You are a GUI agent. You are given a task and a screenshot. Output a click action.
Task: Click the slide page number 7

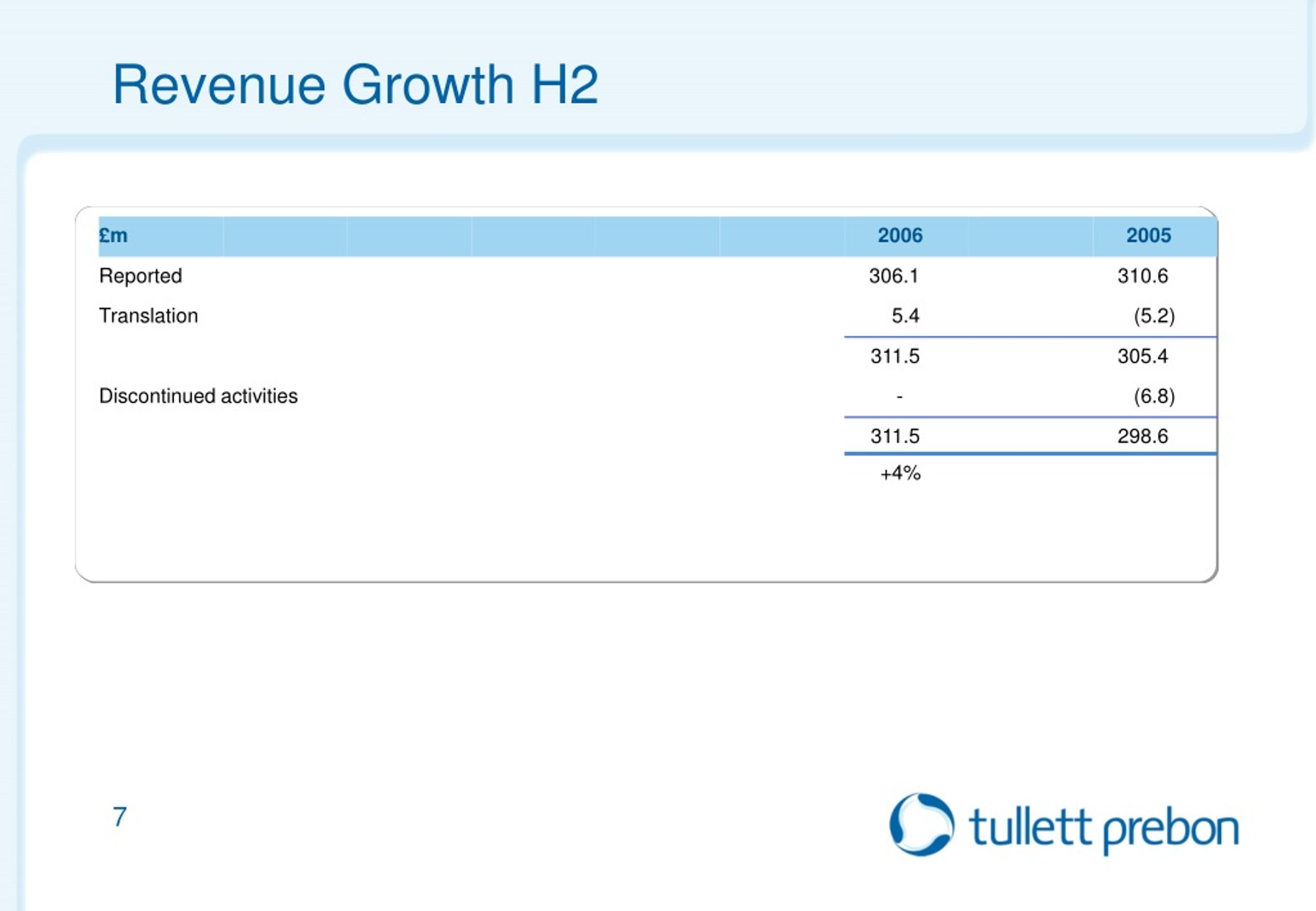tap(120, 817)
